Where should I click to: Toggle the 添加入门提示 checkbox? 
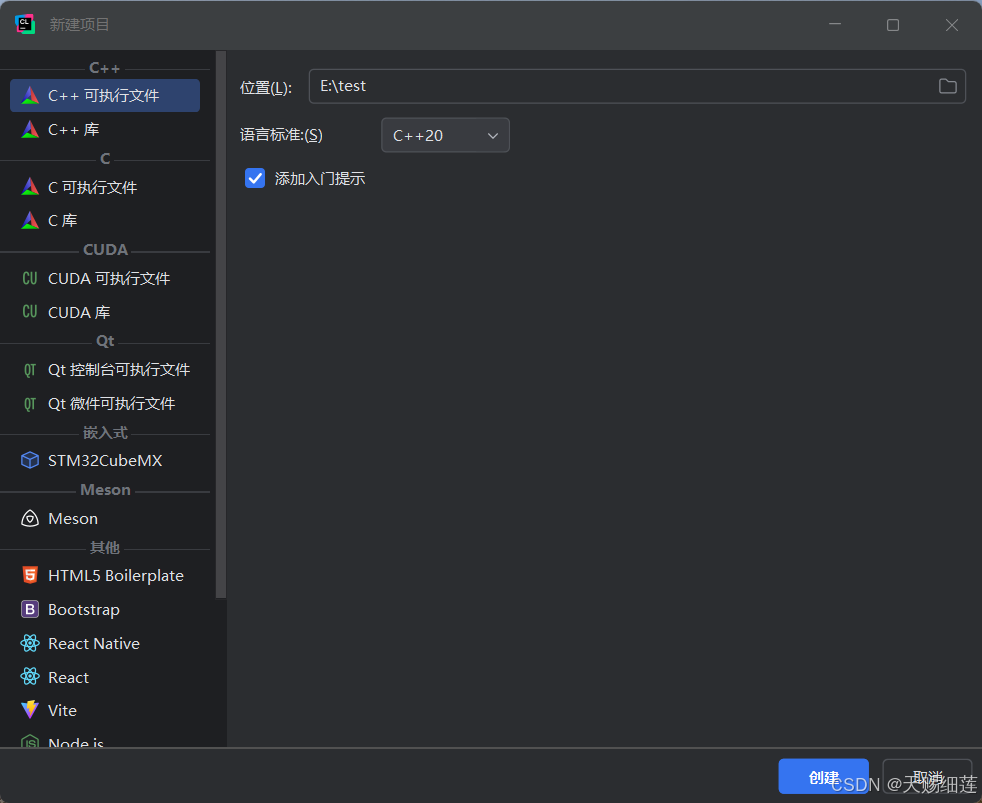coord(255,179)
